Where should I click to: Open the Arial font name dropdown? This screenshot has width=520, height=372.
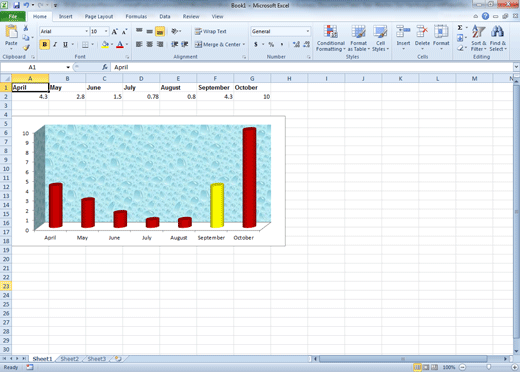[x=86, y=31]
